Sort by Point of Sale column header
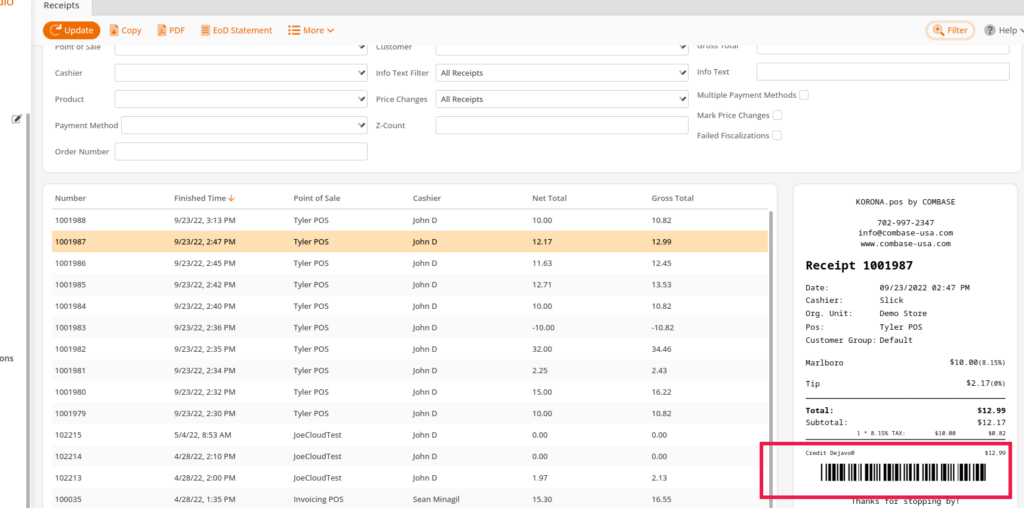This screenshot has width=1024, height=508. pyautogui.click(x=317, y=198)
